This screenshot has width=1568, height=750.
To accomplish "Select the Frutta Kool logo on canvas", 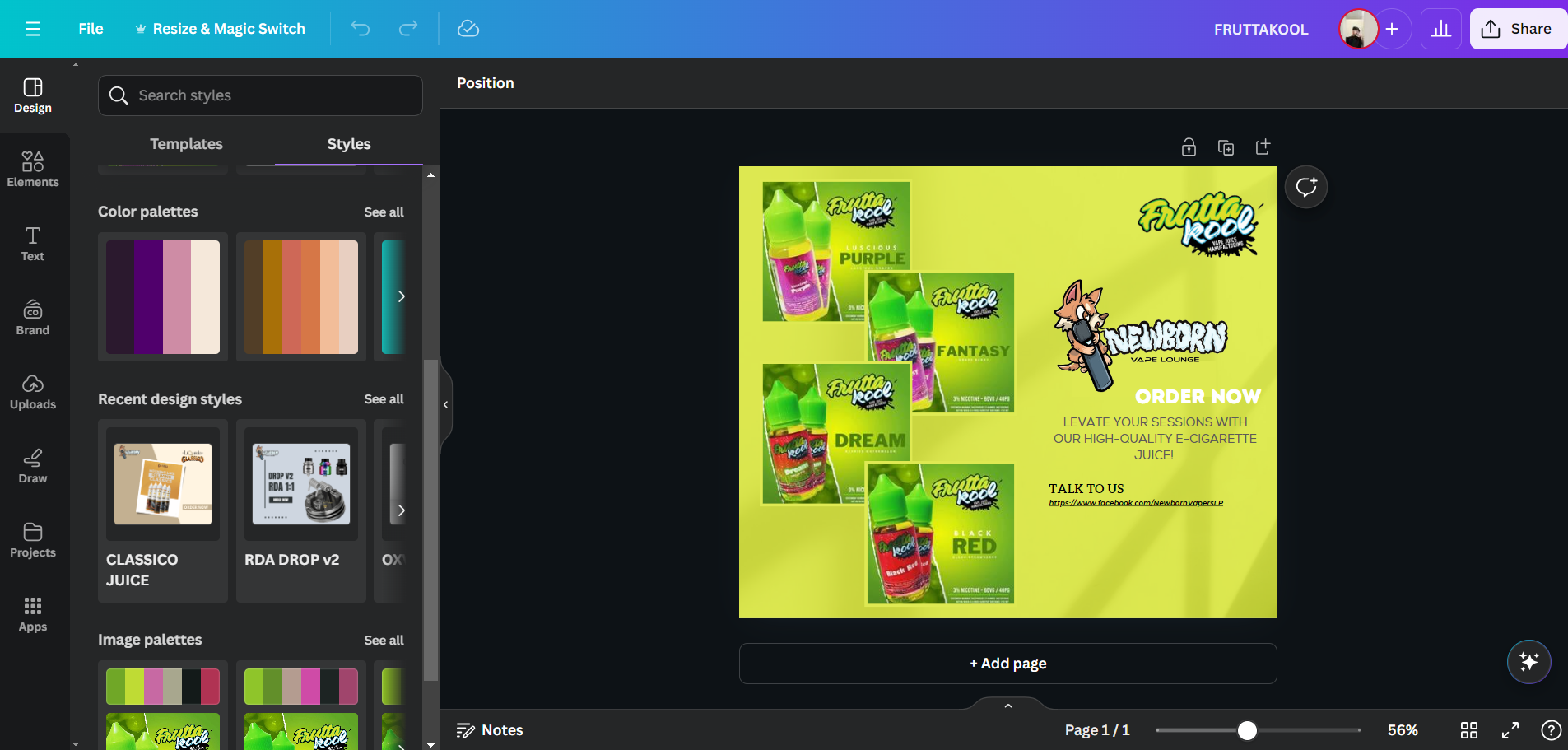I will (1199, 226).
